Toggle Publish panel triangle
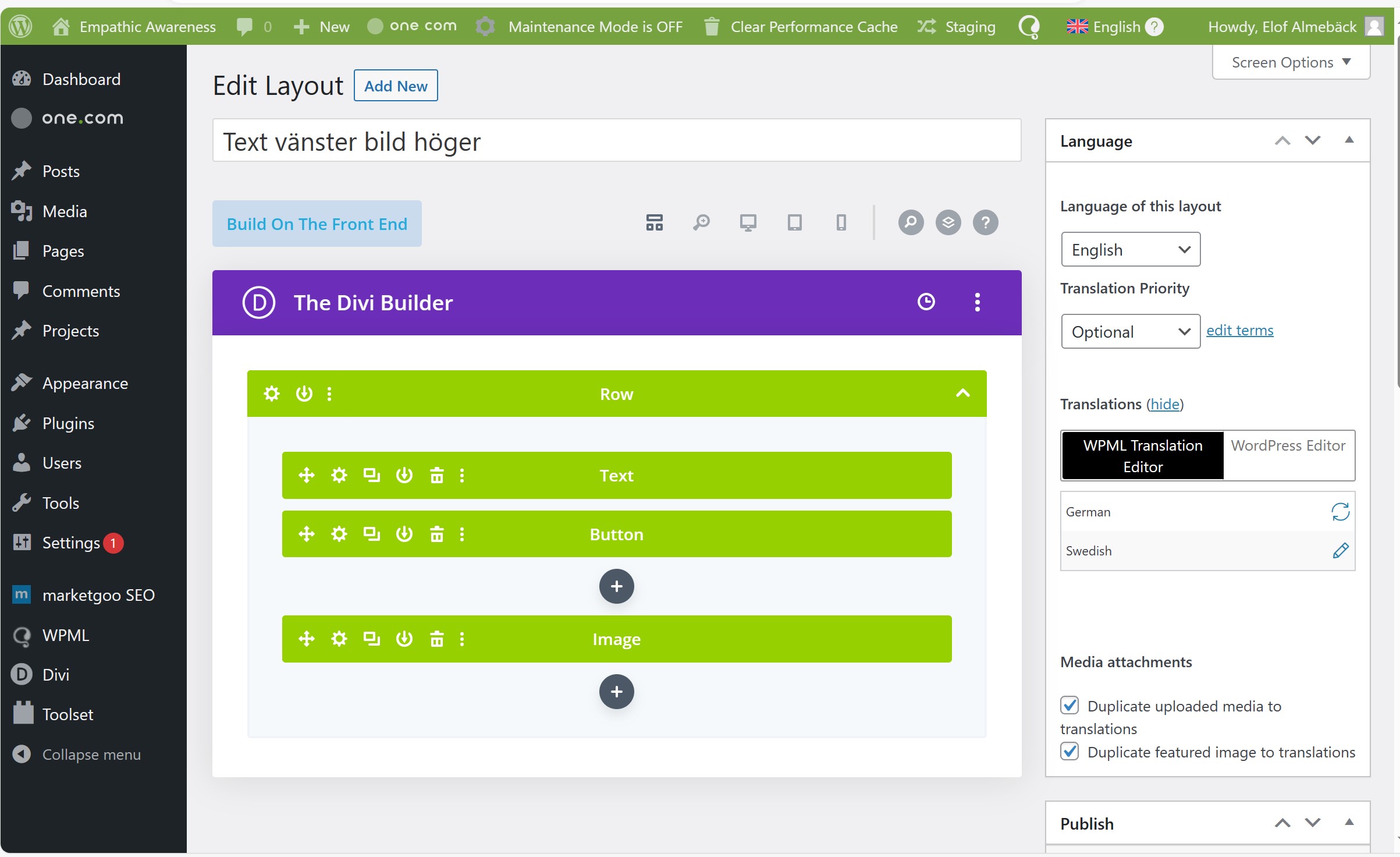The height and width of the screenshot is (857, 1400). coord(1349,822)
